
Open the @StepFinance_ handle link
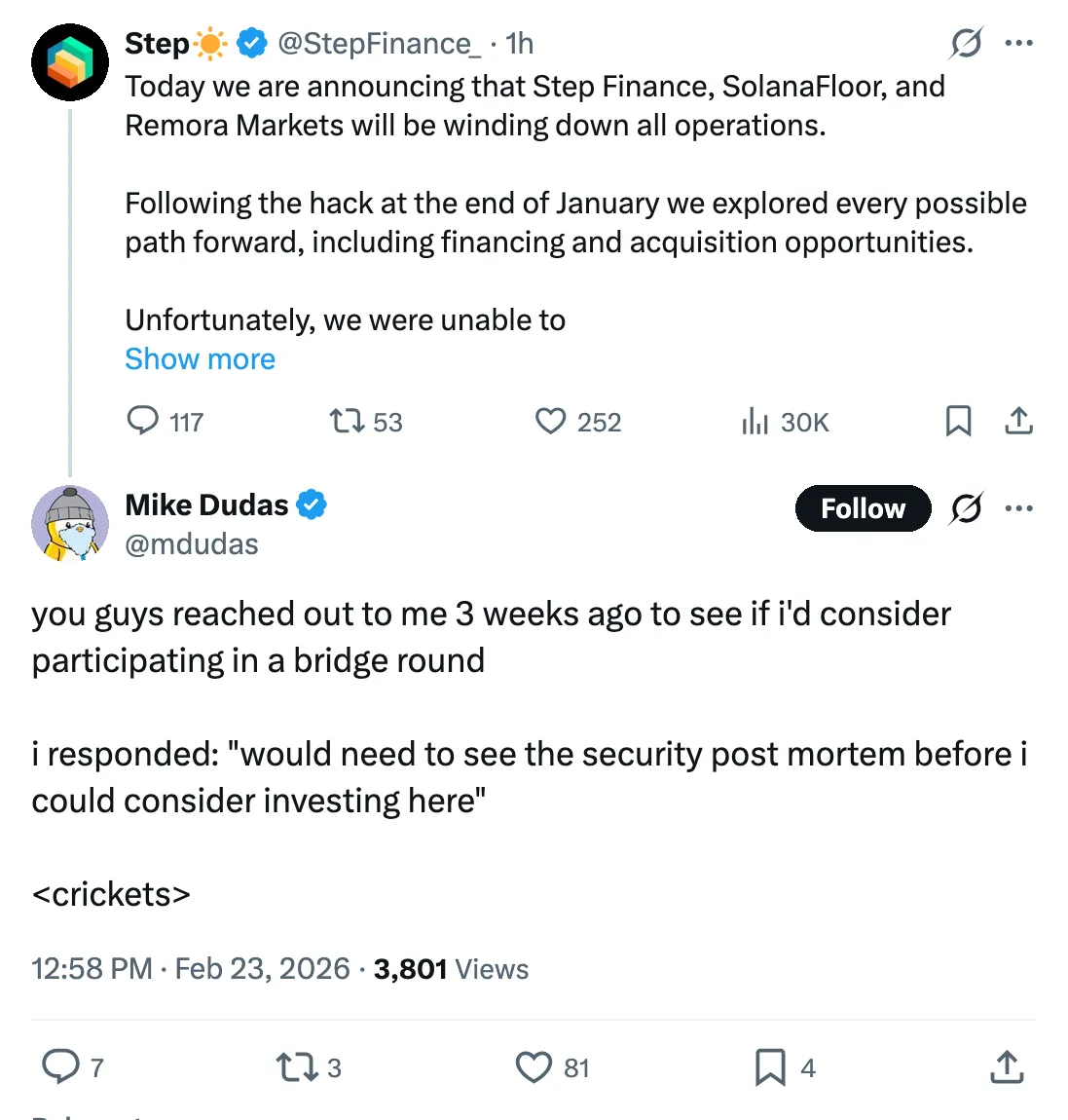point(379,43)
